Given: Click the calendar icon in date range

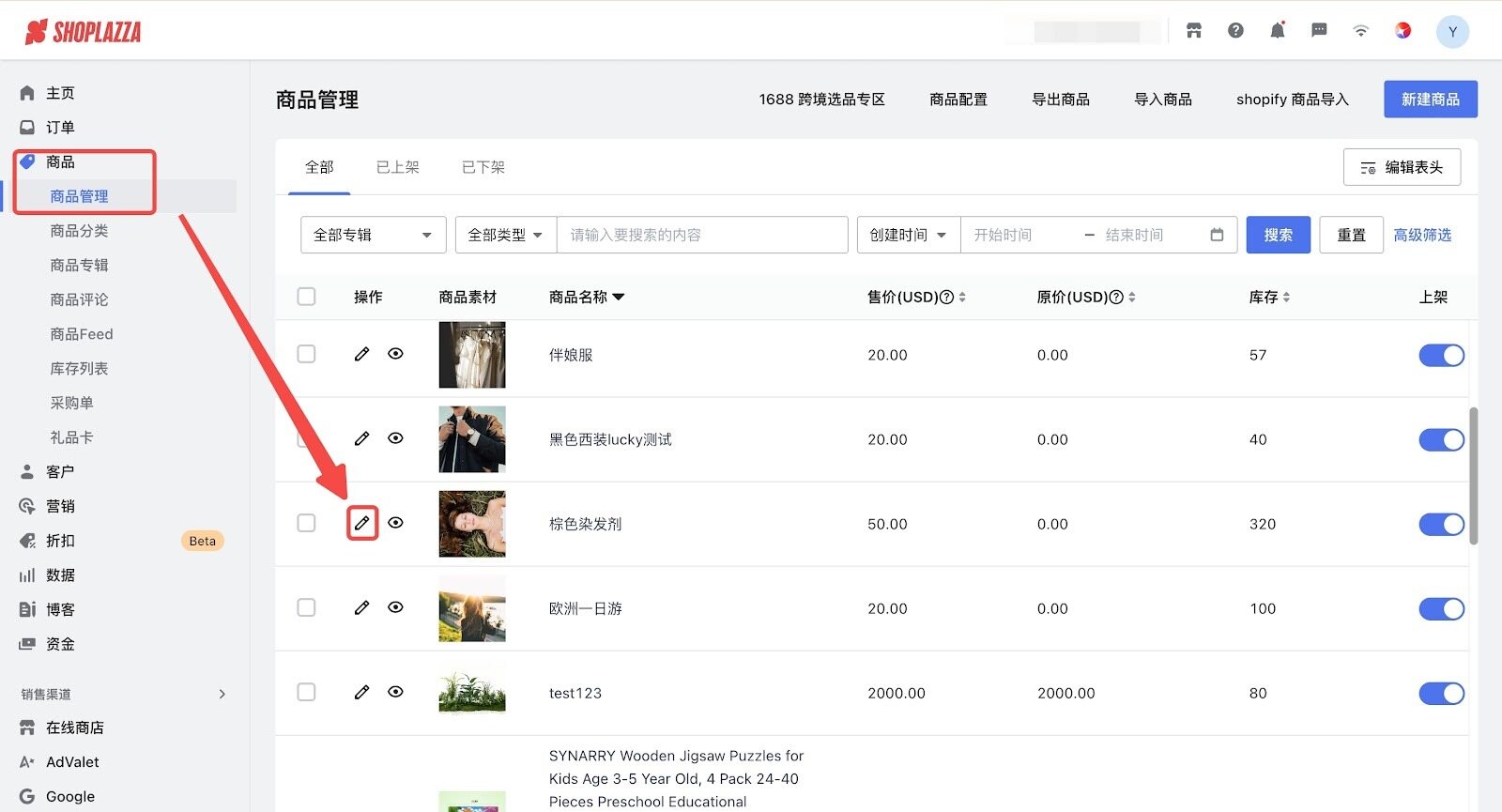Looking at the screenshot, I should [1217, 235].
